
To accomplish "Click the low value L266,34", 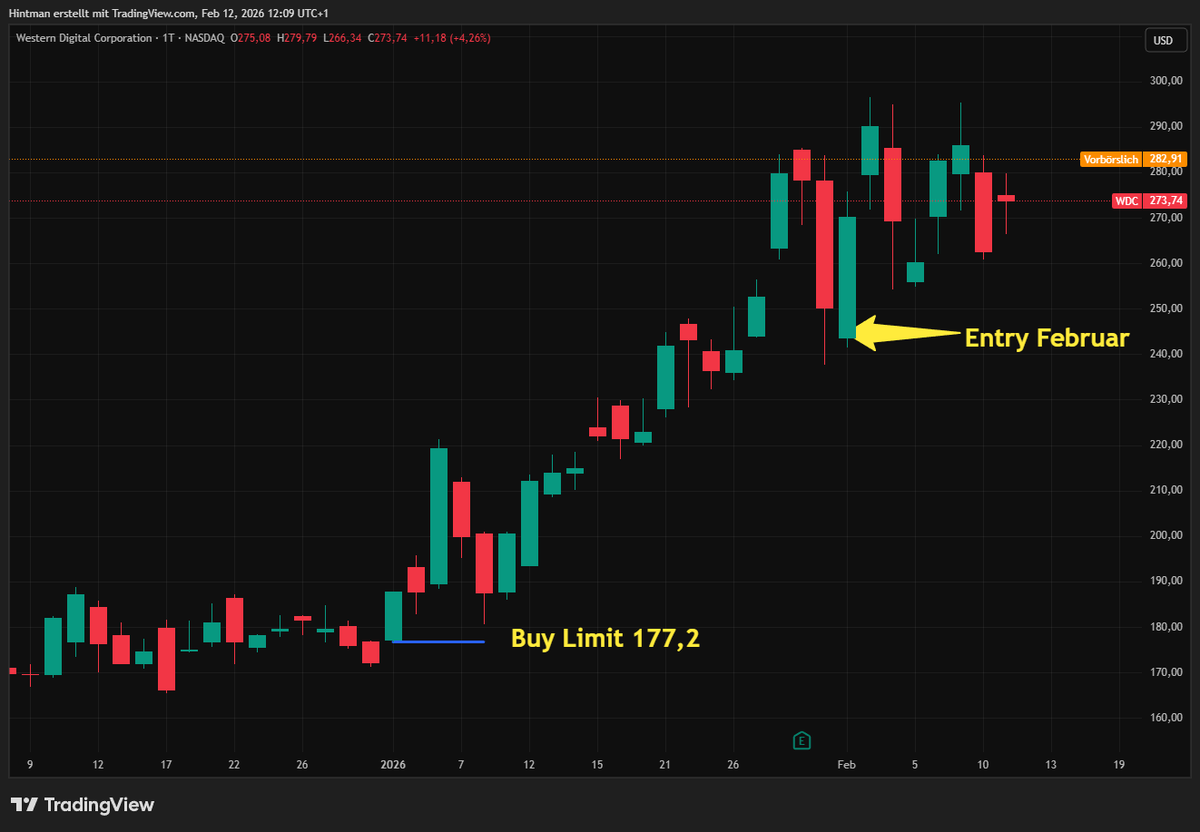I will tap(343, 38).
